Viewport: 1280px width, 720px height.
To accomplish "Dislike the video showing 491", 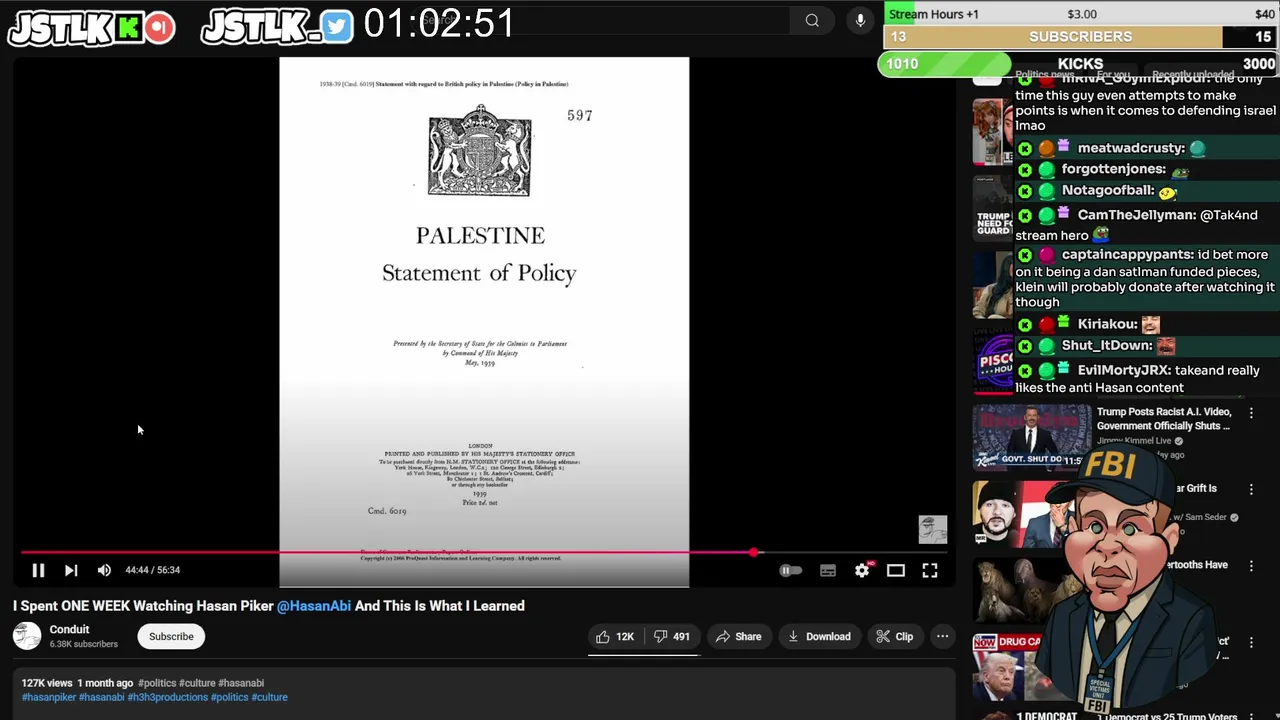I will point(672,636).
